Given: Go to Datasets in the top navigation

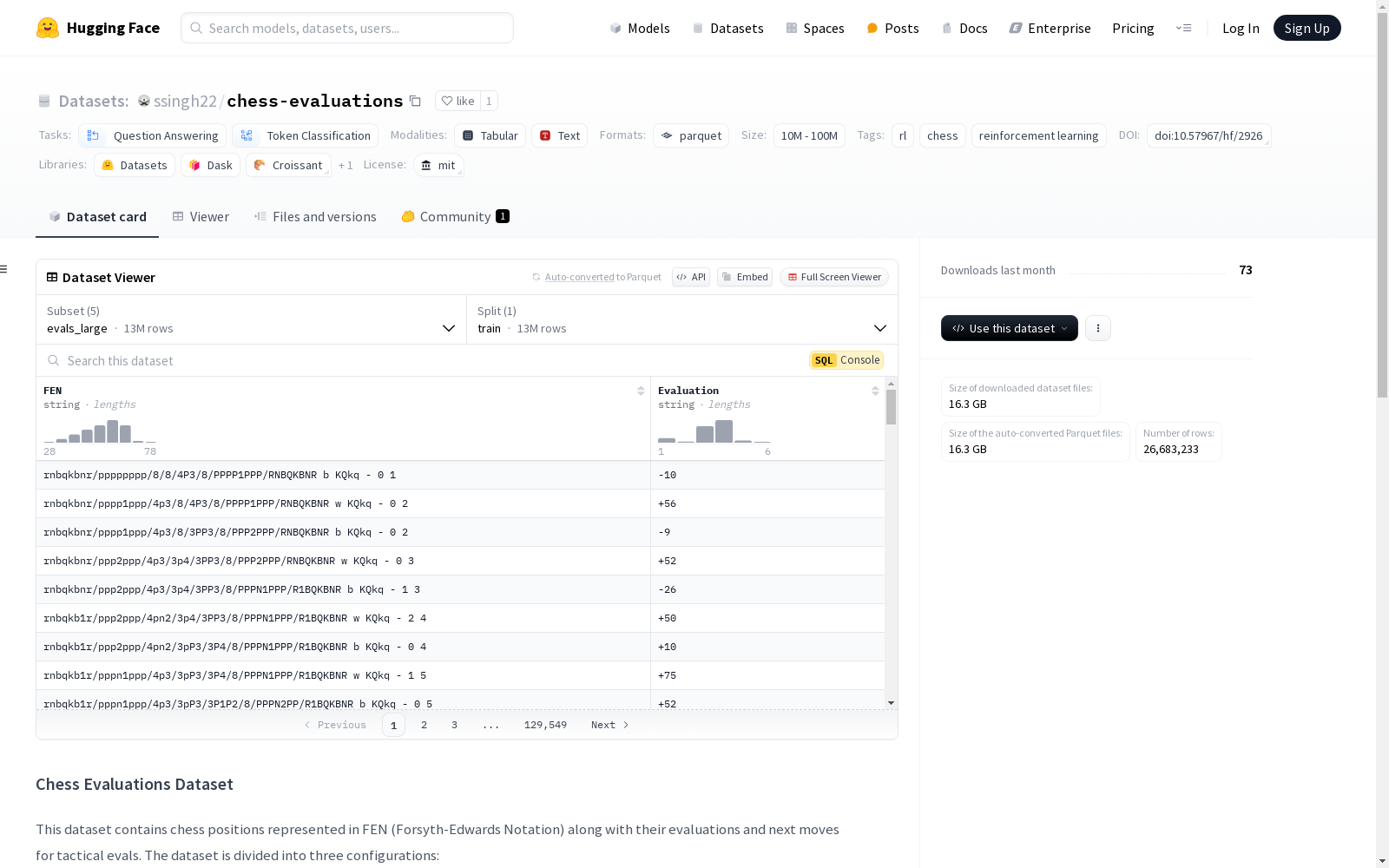Looking at the screenshot, I should coord(727,28).
